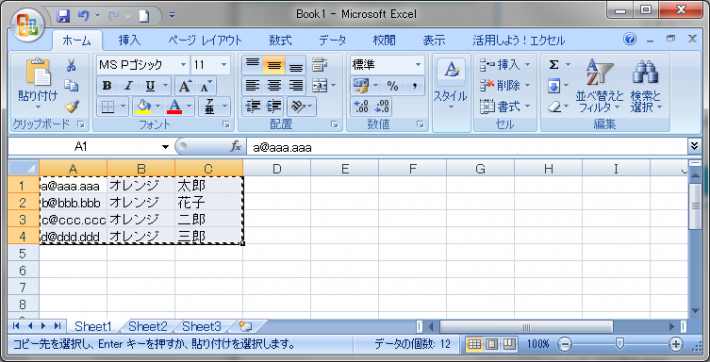Select the Format Painter brush icon
The image size is (710, 362).
coord(72,107)
